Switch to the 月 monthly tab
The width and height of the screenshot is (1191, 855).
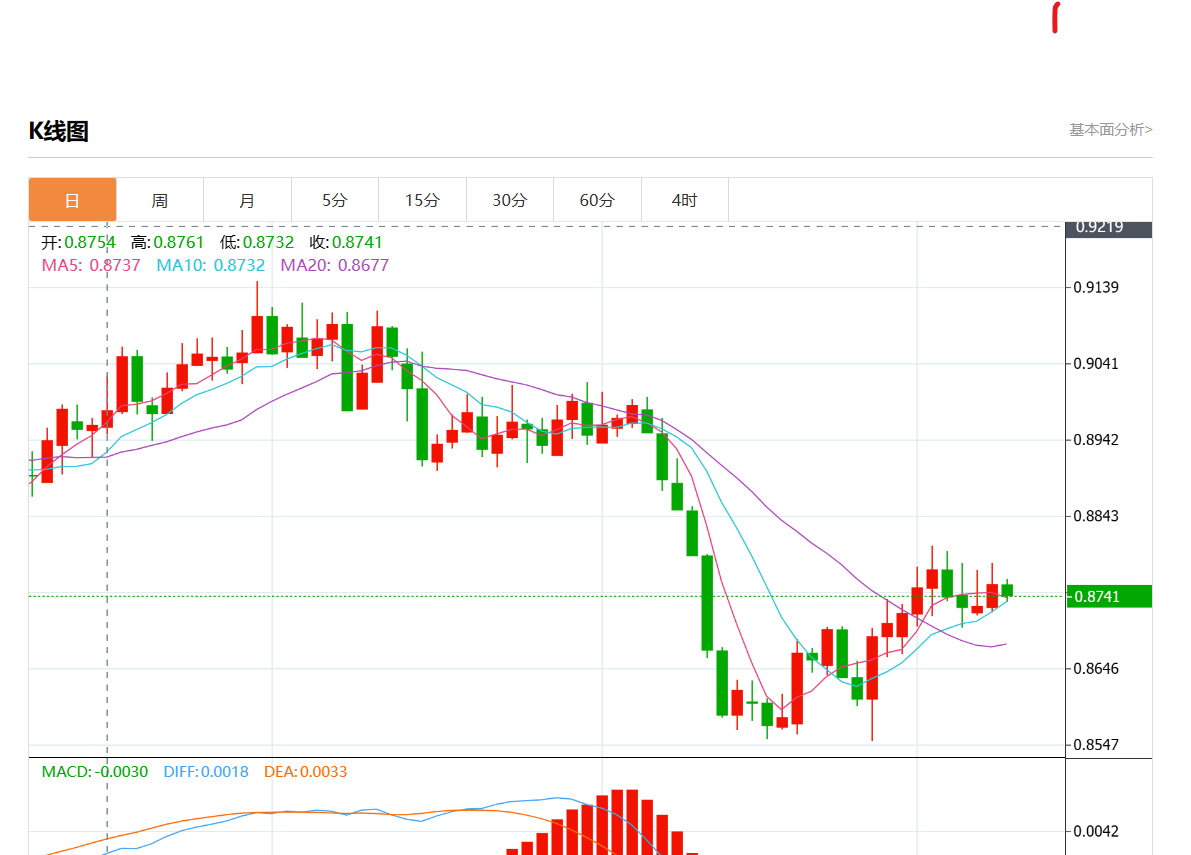coord(247,200)
